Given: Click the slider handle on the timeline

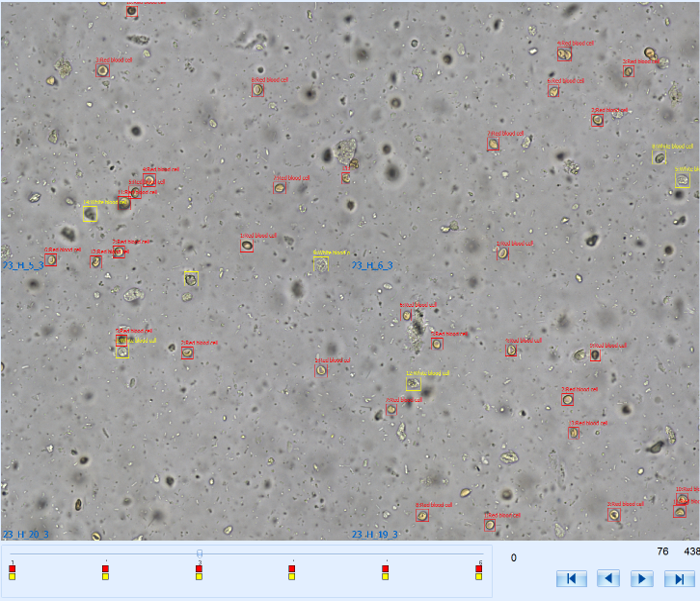Looking at the screenshot, I should [199, 552].
